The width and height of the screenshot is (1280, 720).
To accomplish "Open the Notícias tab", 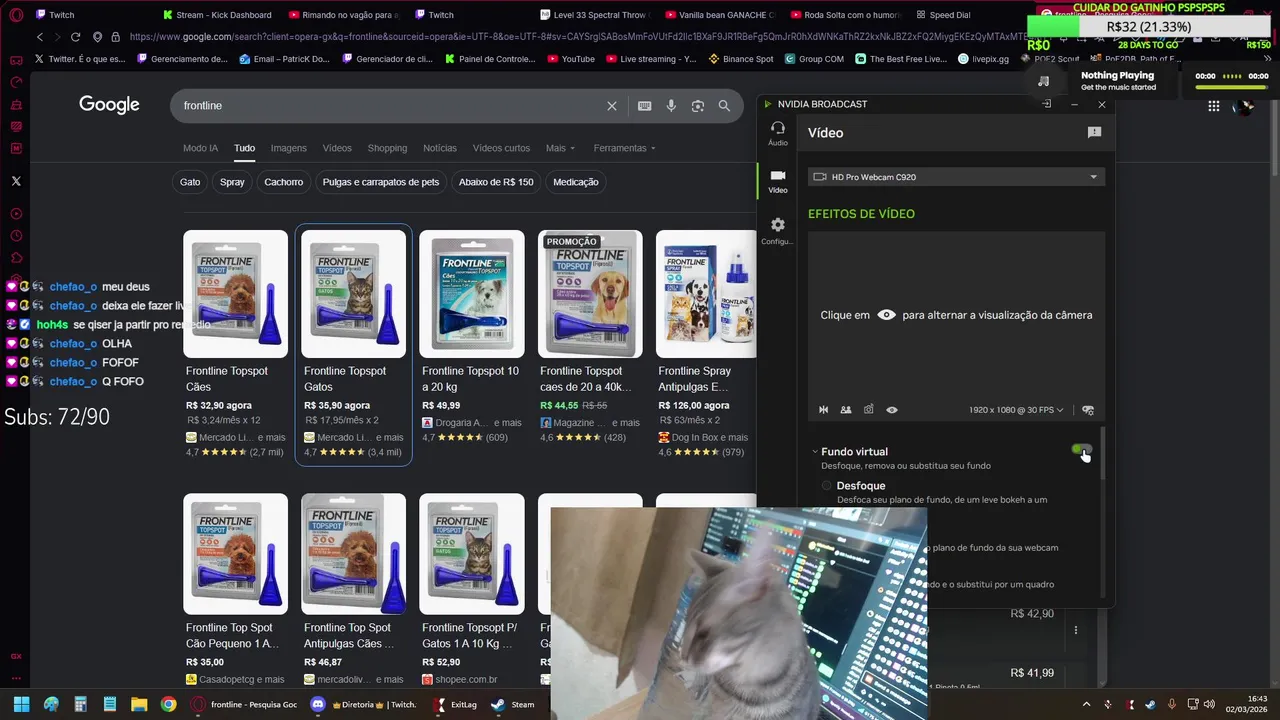I will tap(440, 148).
